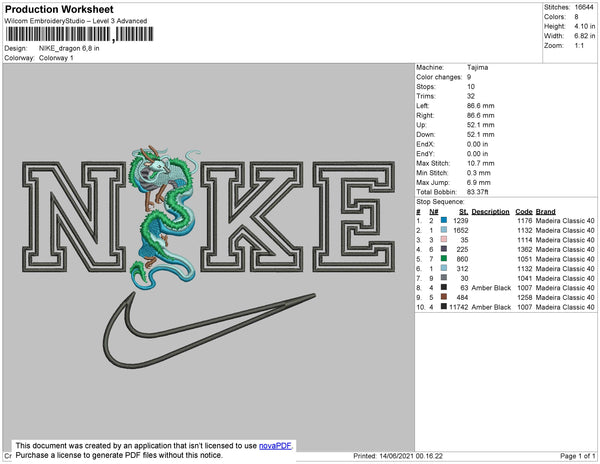600x464 pixels.
Task: Click the Max Jump value '6.9 mm'
Action: [478, 182]
